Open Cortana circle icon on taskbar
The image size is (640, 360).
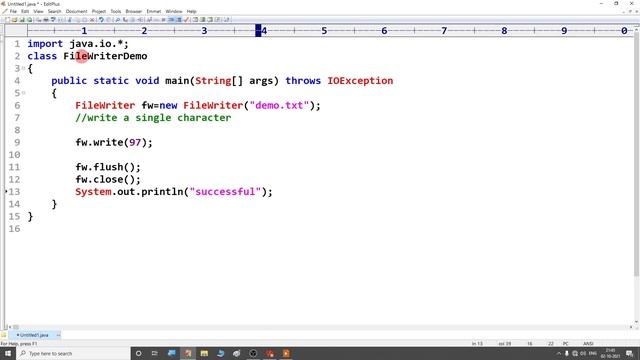click(x=139, y=353)
